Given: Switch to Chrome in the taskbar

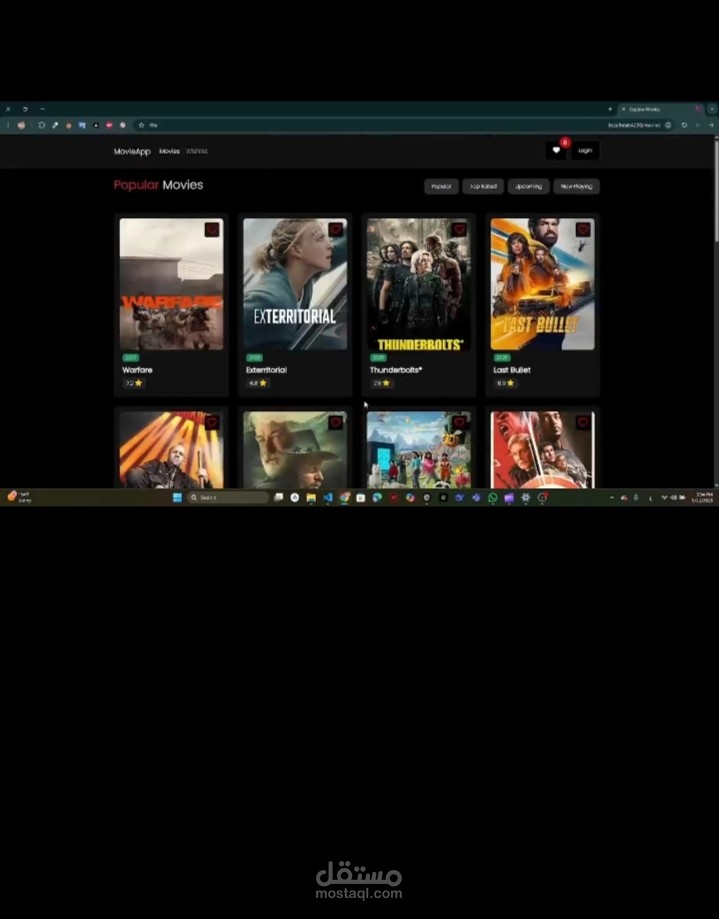Looking at the screenshot, I should click(x=345, y=498).
